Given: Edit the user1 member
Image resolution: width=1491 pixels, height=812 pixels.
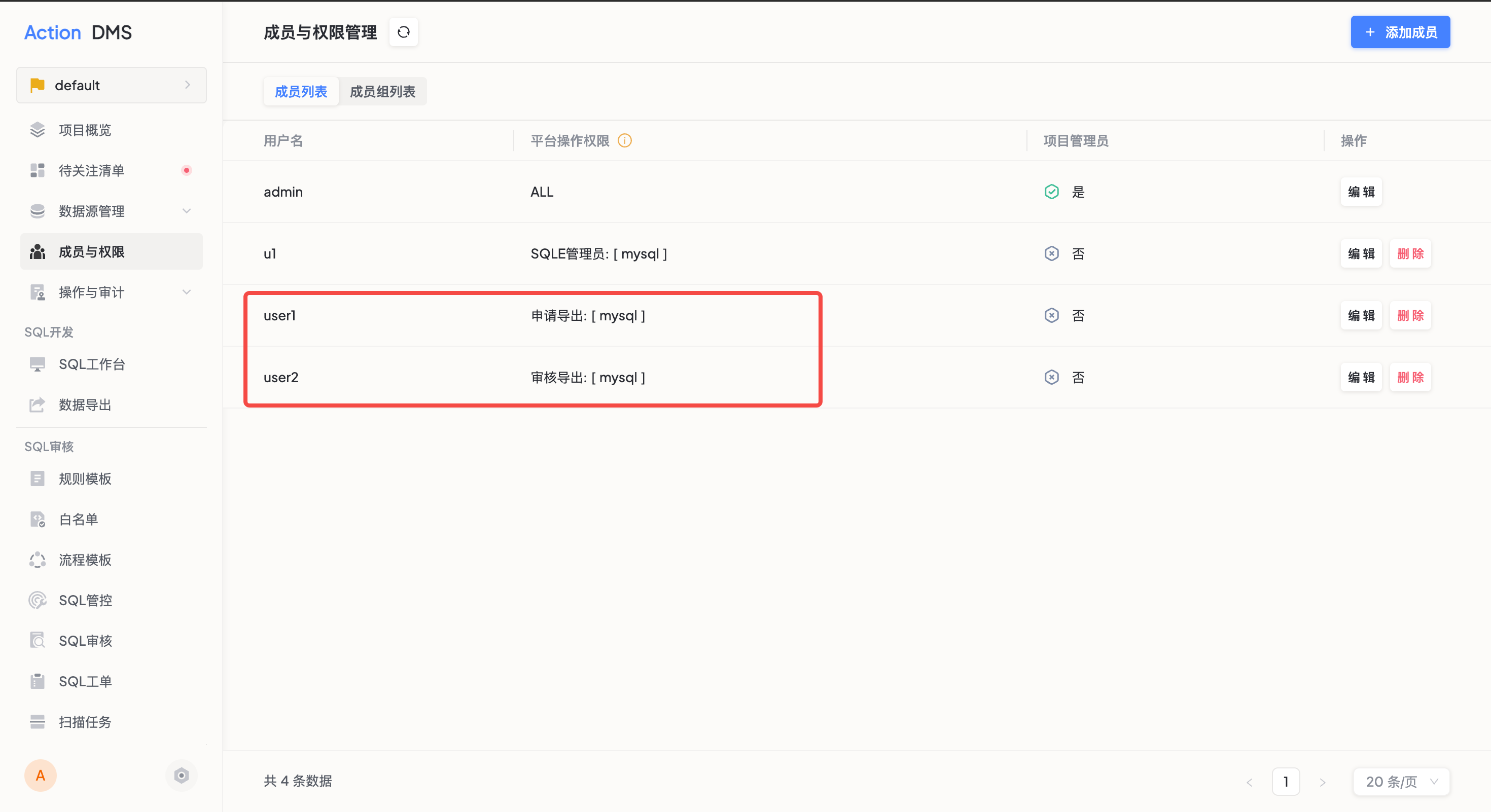Looking at the screenshot, I should tap(1361, 316).
